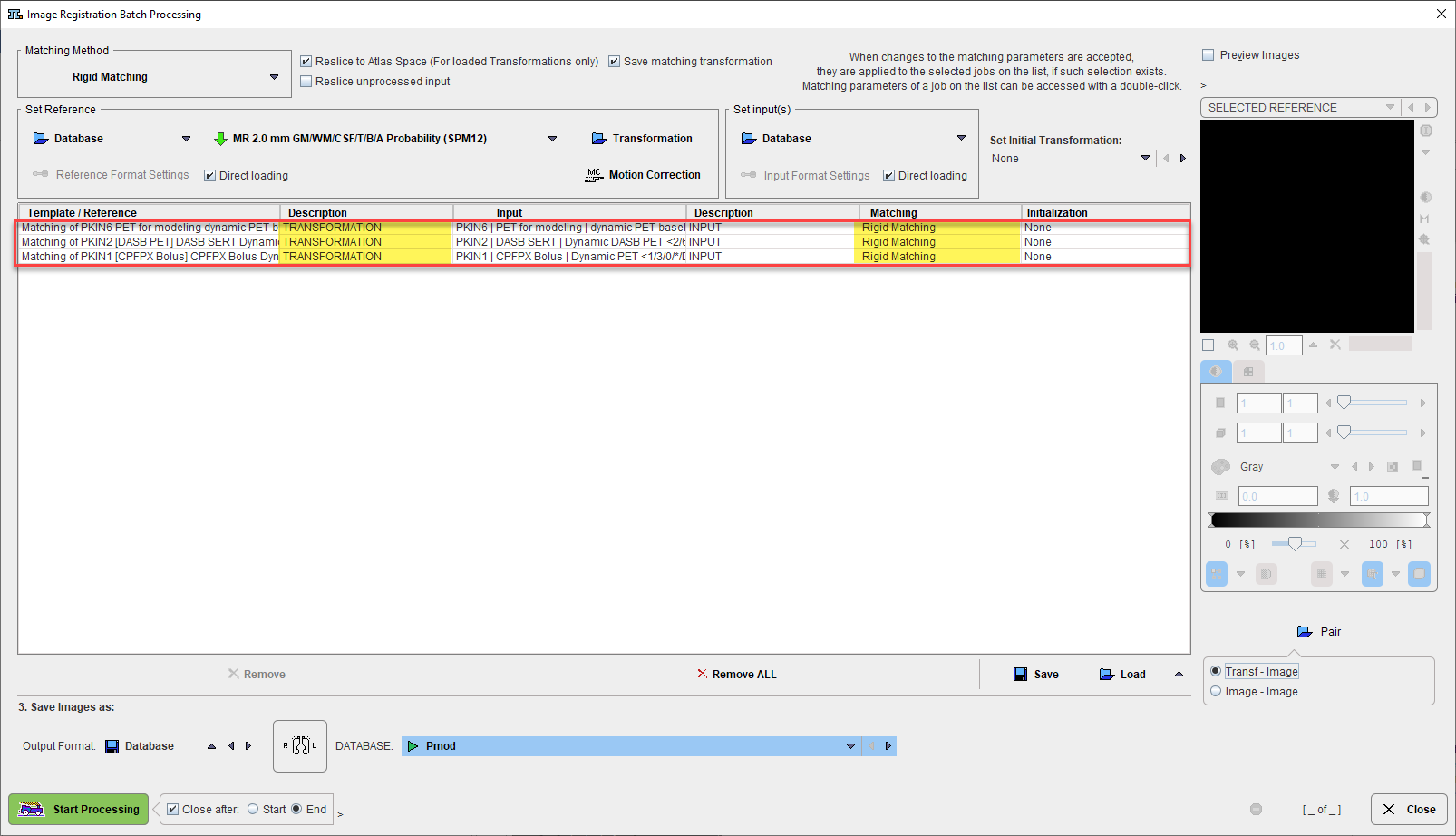The width and height of the screenshot is (1456, 836).
Task: Expand the Set input(s) Database dropdown arrow
Action: click(961, 139)
